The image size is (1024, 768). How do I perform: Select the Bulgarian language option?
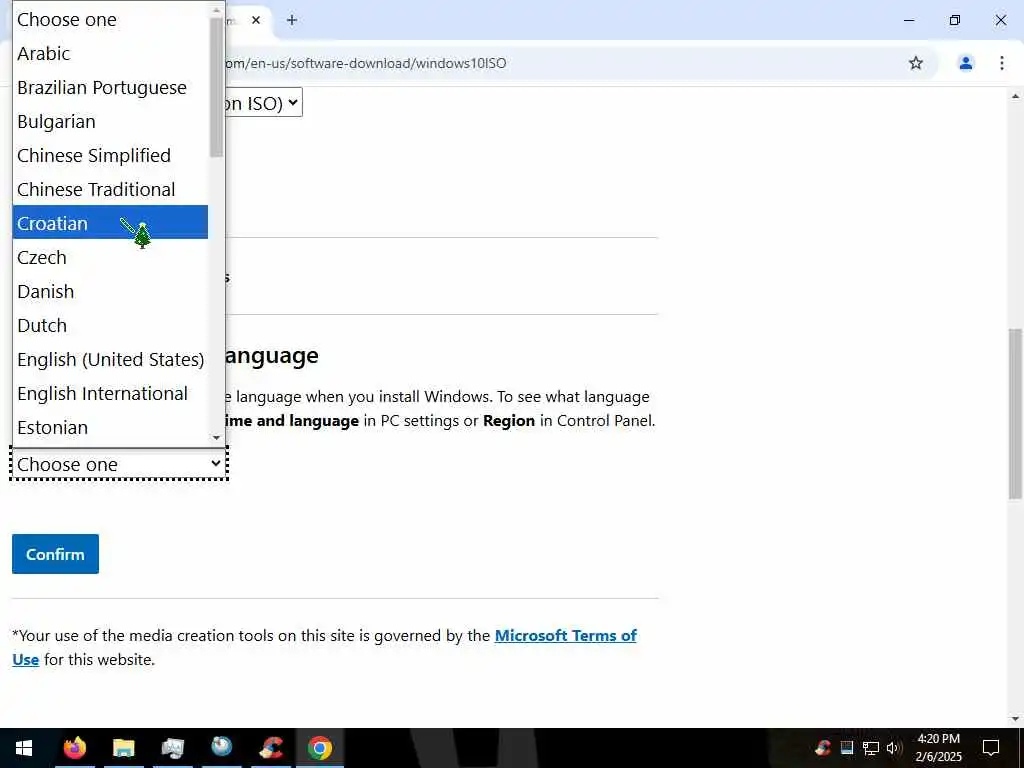pyautogui.click(x=110, y=121)
